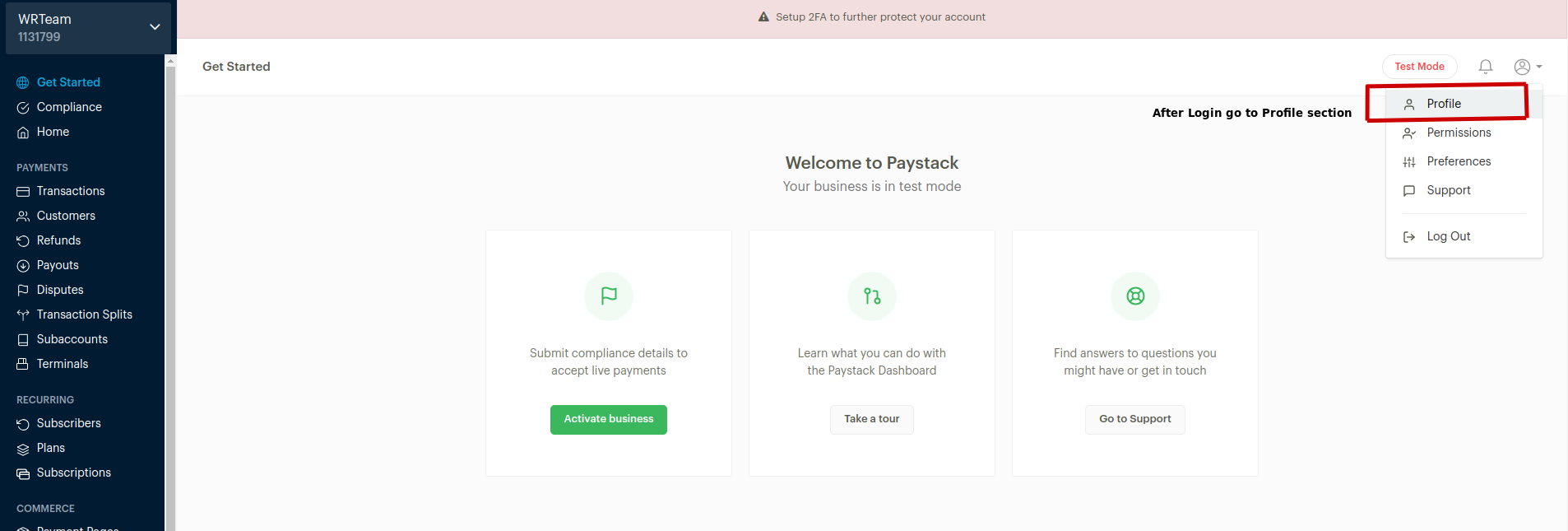Select Support from the account menu
Image resolution: width=1568 pixels, height=531 pixels.
(1464, 190)
